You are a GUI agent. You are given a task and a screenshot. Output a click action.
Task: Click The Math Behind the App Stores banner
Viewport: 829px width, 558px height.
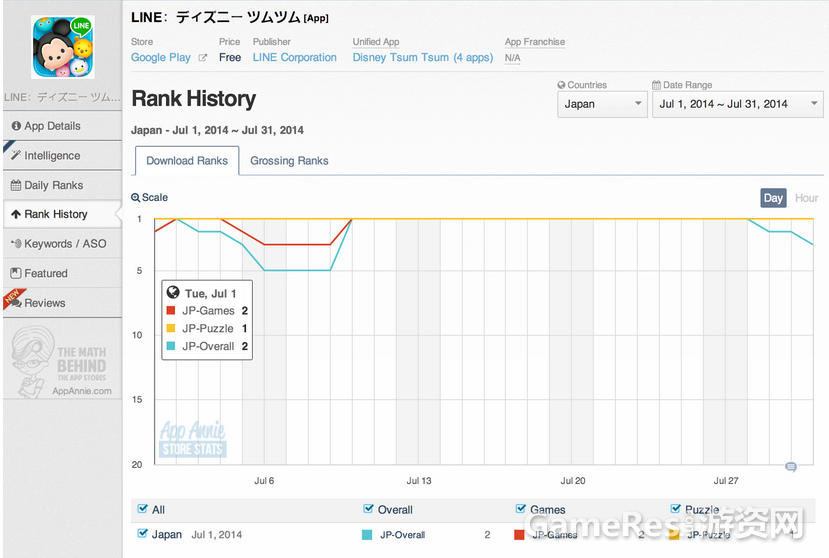coord(62,362)
